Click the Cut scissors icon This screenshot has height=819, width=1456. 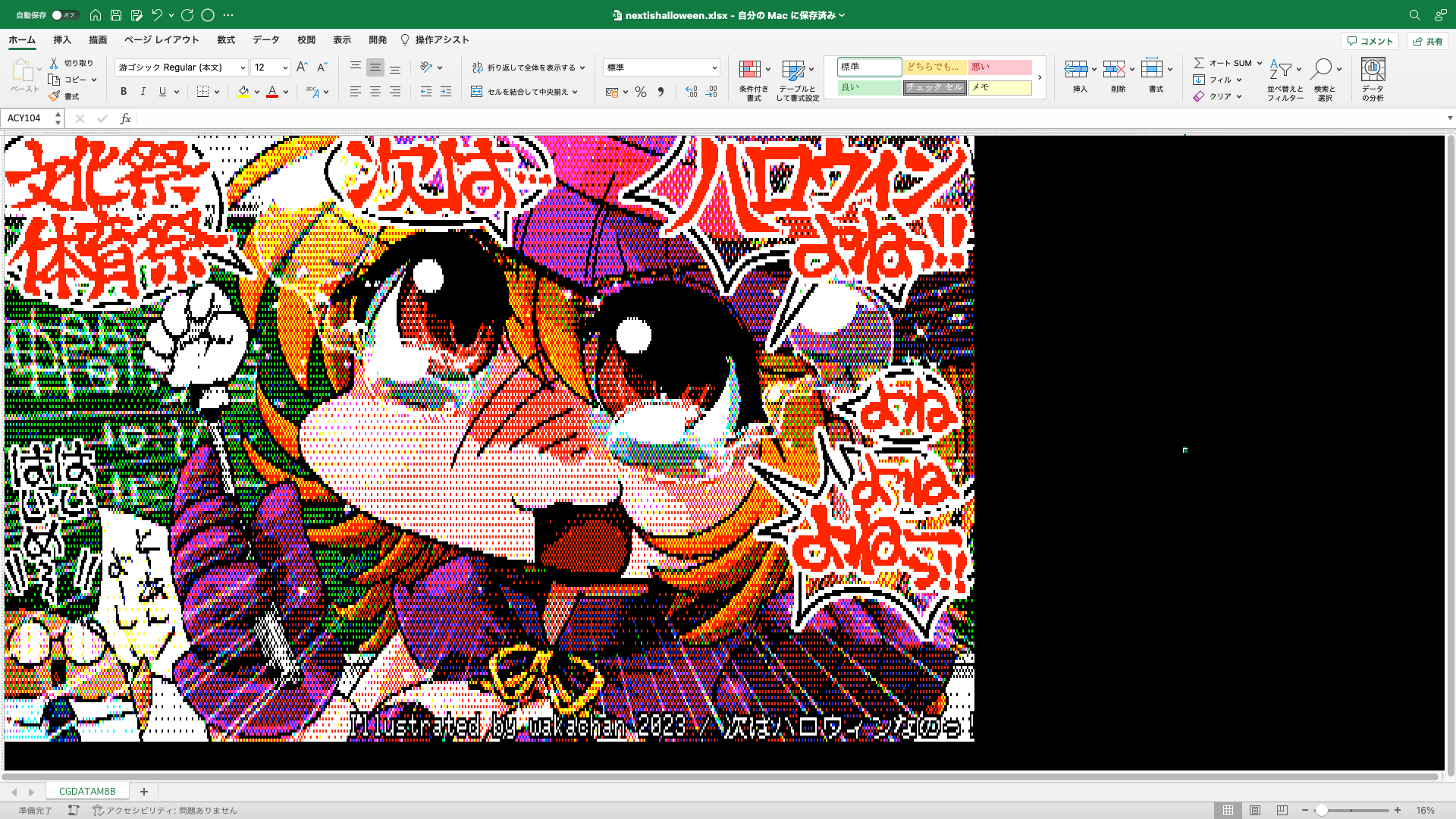click(54, 63)
